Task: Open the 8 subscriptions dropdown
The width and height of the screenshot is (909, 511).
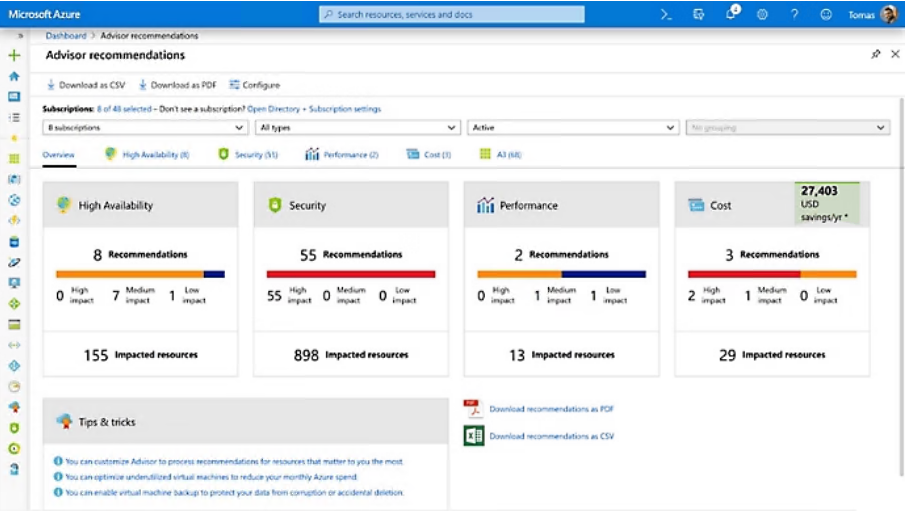Action: click(x=145, y=128)
